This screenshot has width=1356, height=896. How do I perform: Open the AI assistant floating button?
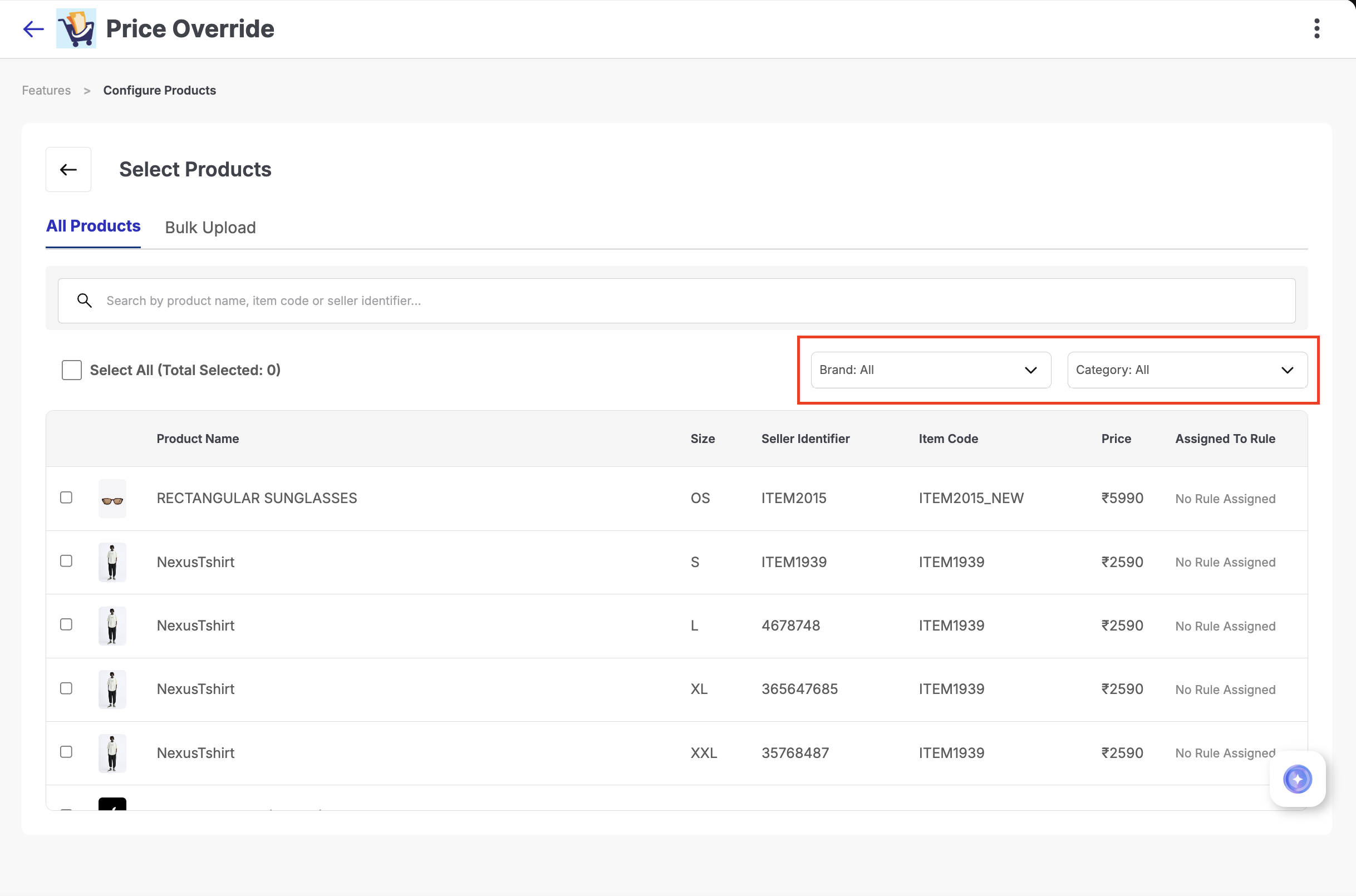[x=1297, y=779]
